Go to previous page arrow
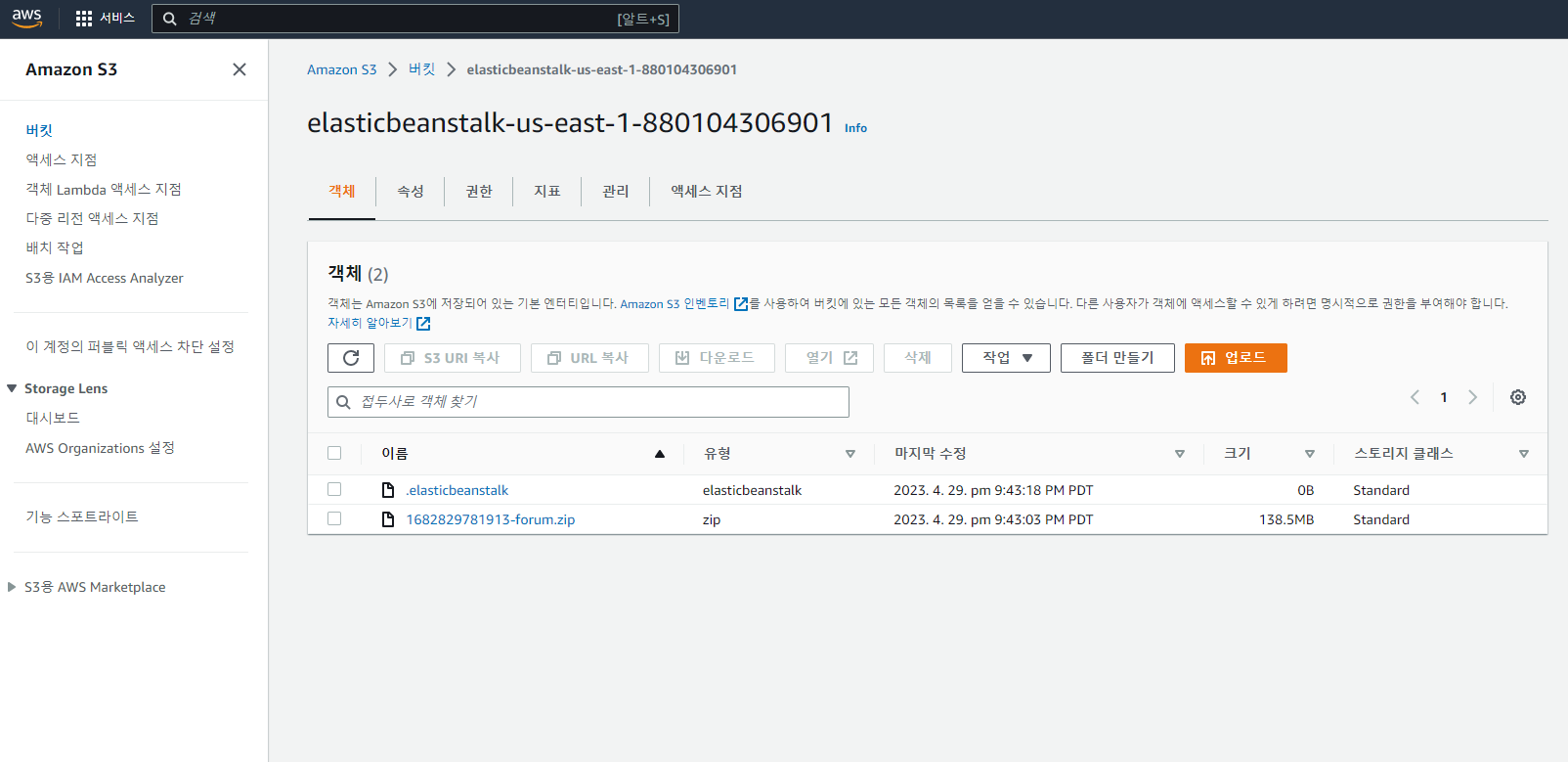Viewport: 1568px width, 762px height. [1415, 397]
